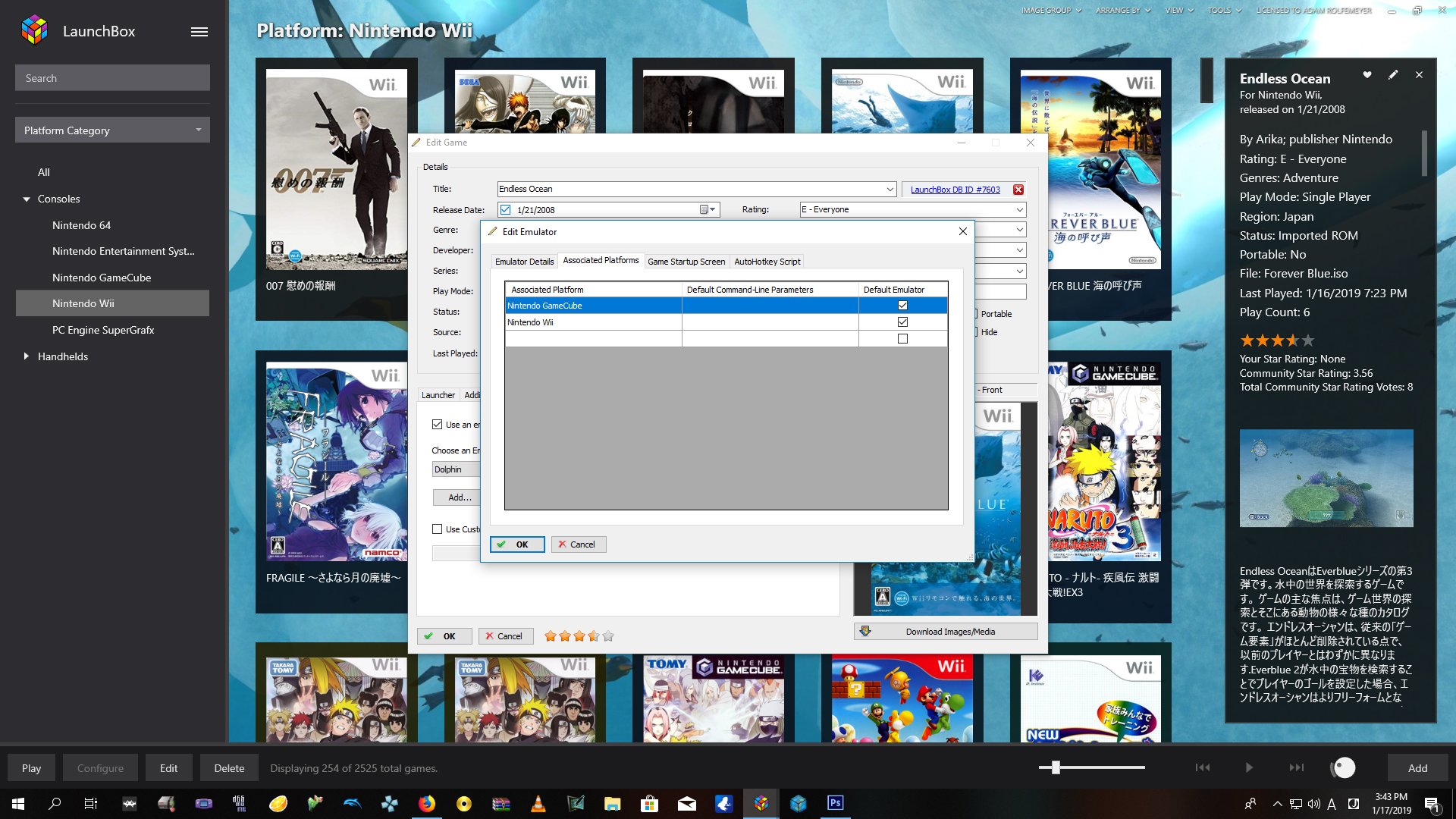
Task: Open the Developer dropdown arrow
Action: (1019, 251)
